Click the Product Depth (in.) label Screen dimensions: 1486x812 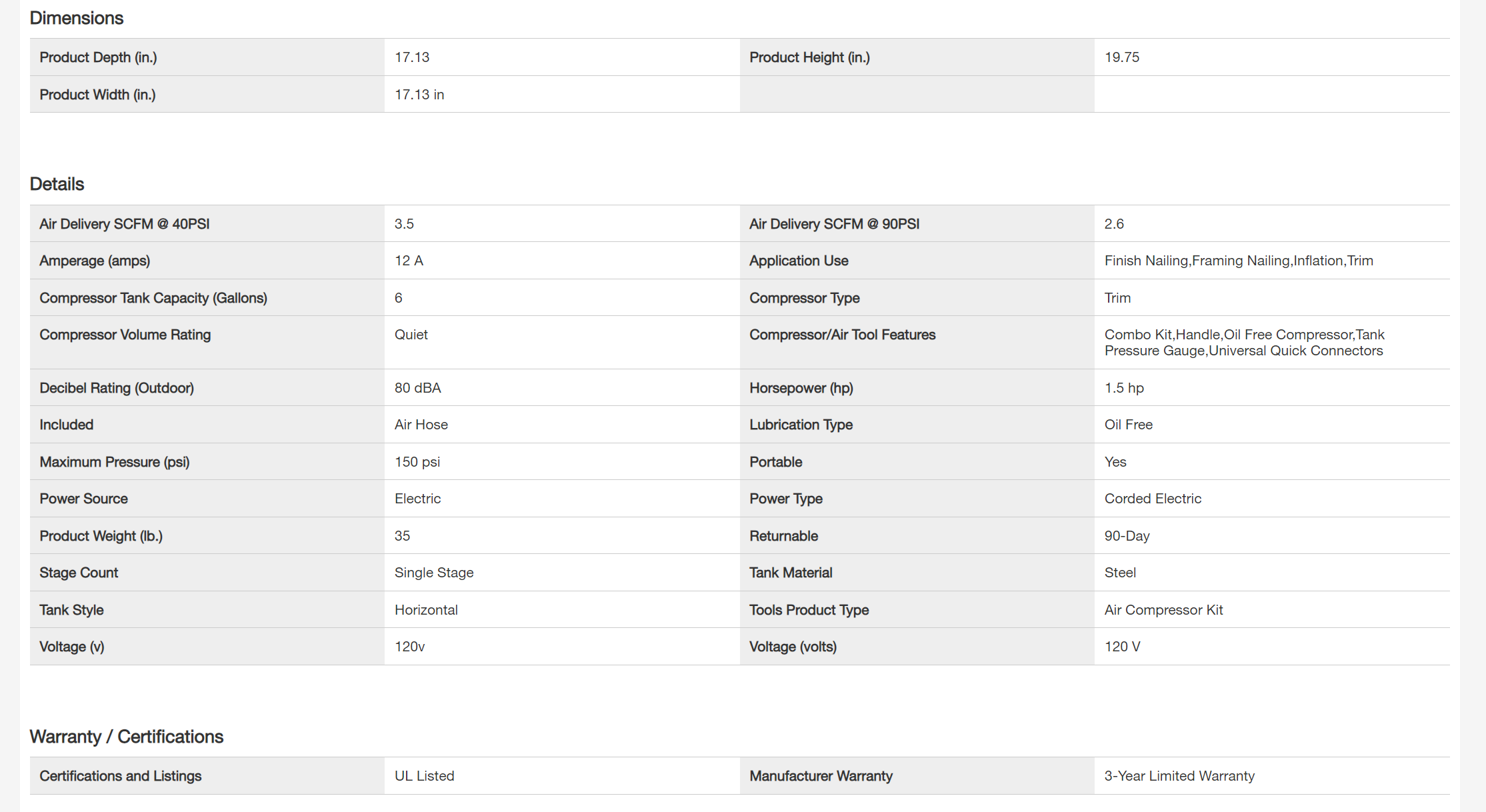98,57
